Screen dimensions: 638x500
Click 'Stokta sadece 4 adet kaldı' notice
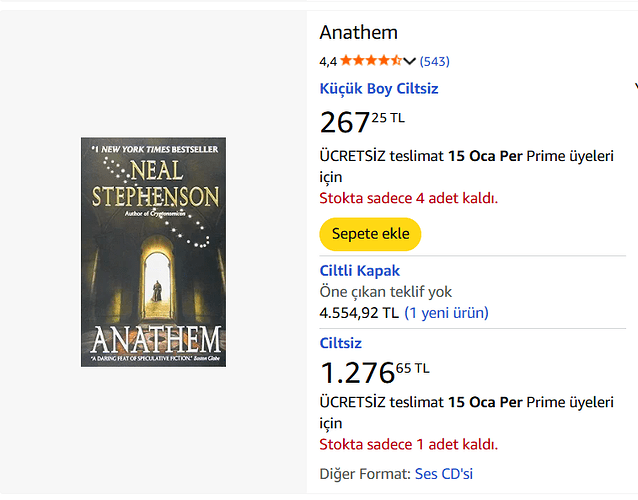408,197
